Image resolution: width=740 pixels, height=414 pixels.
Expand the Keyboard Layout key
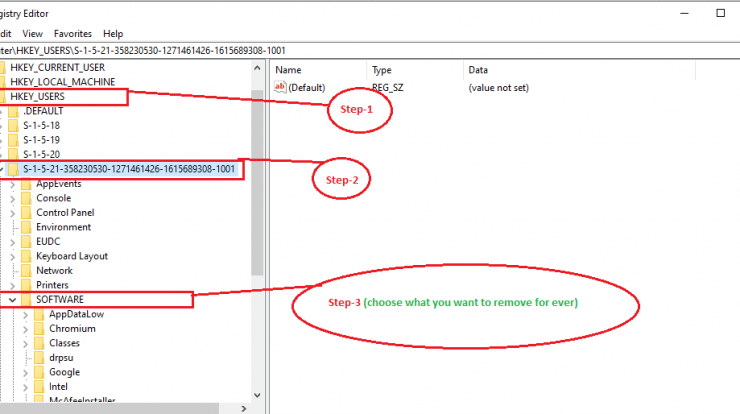point(13,257)
